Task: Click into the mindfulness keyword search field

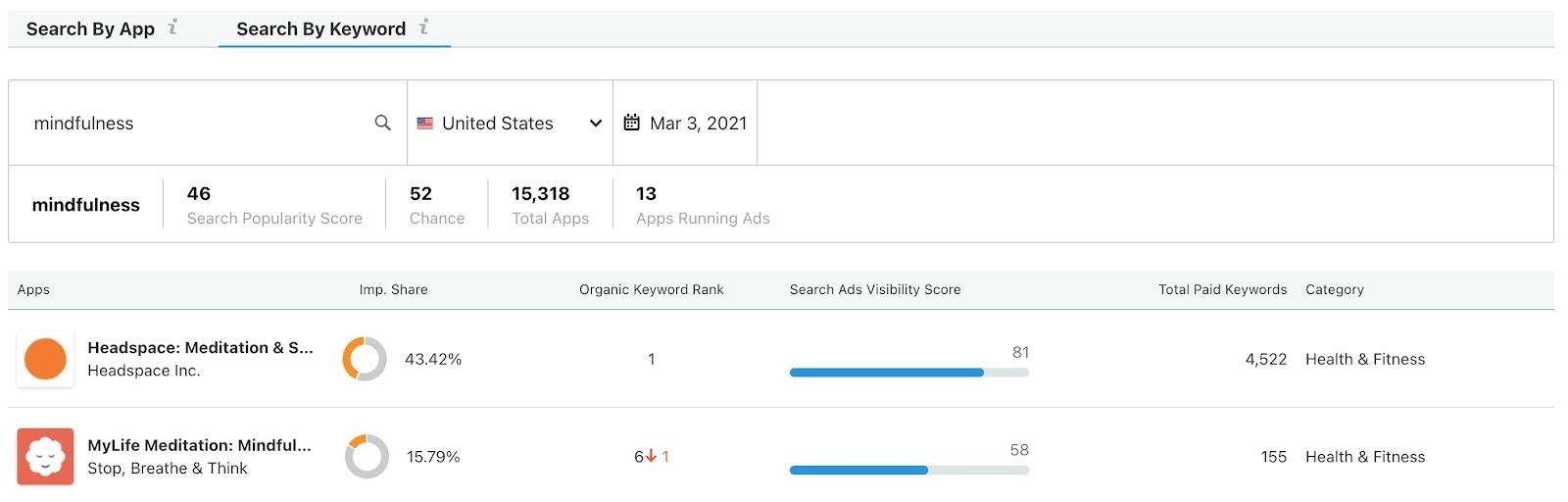Action: click(x=196, y=124)
